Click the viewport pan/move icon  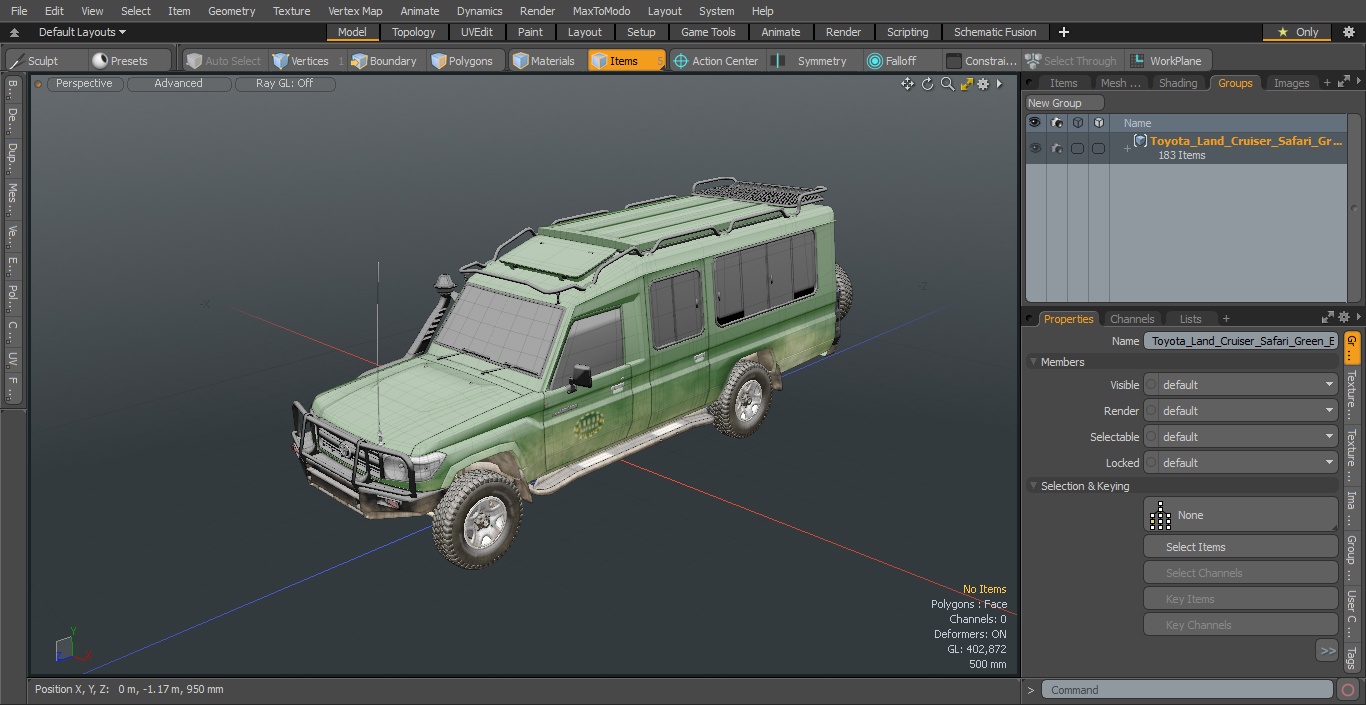(907, 84)
